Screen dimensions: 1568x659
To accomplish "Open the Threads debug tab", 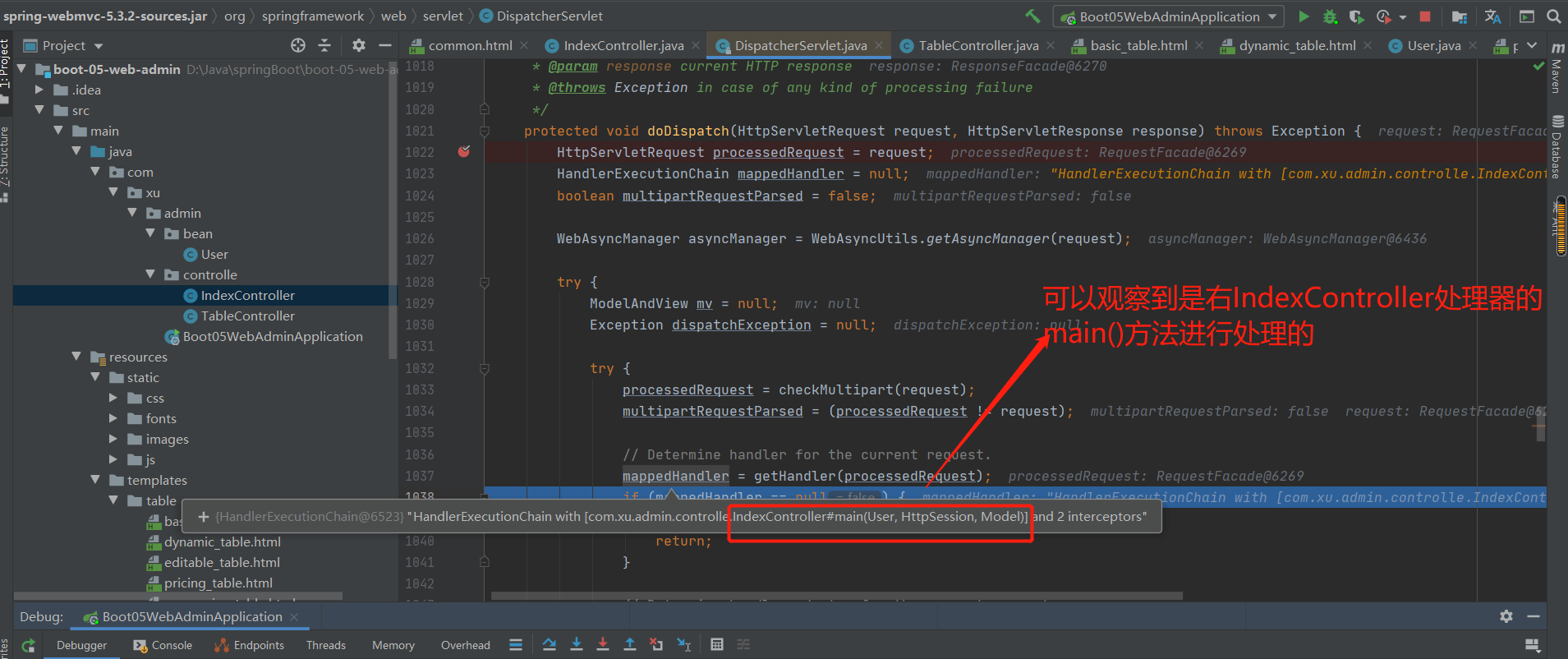I will [326, 645].
